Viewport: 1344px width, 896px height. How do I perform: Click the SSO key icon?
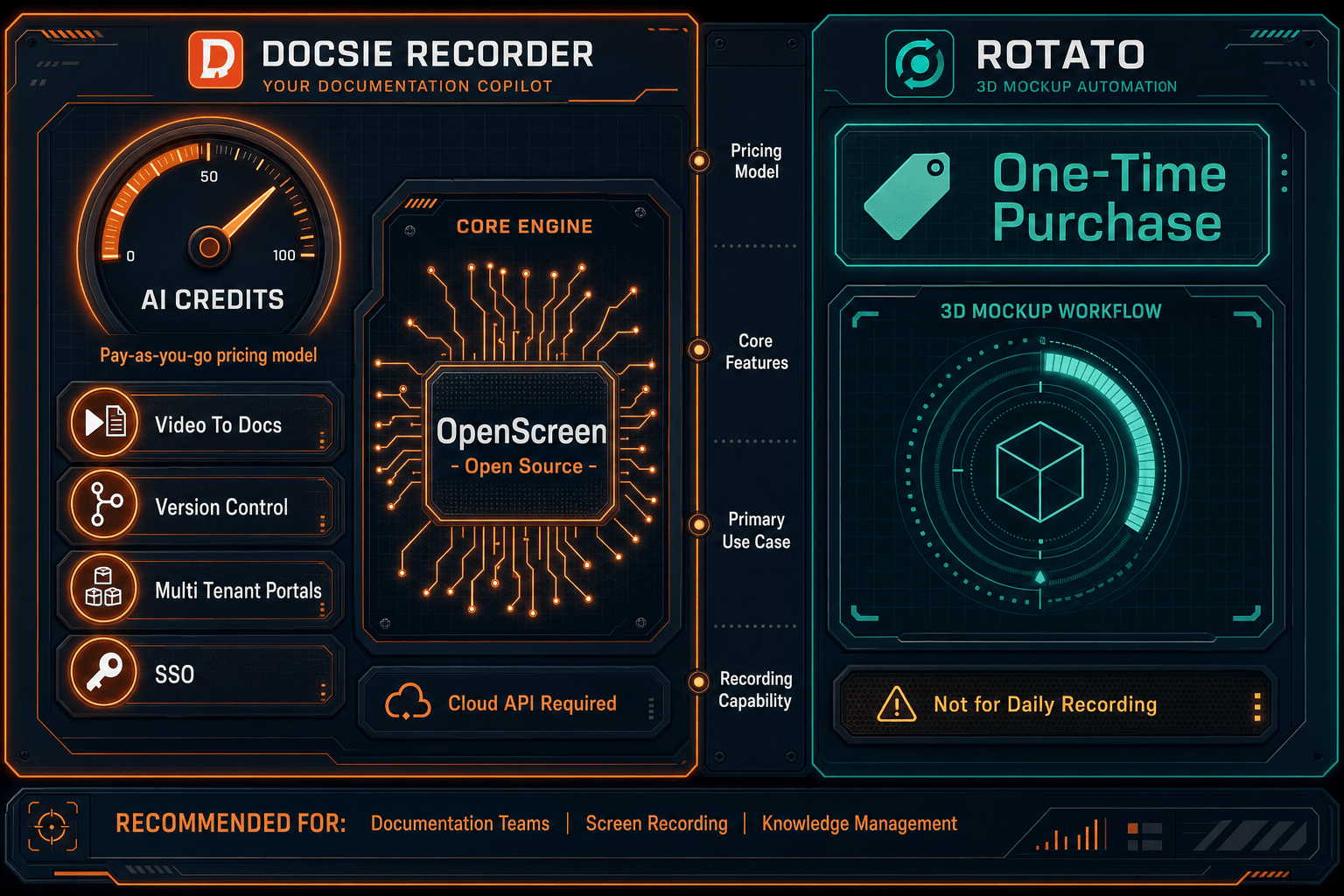104,672
